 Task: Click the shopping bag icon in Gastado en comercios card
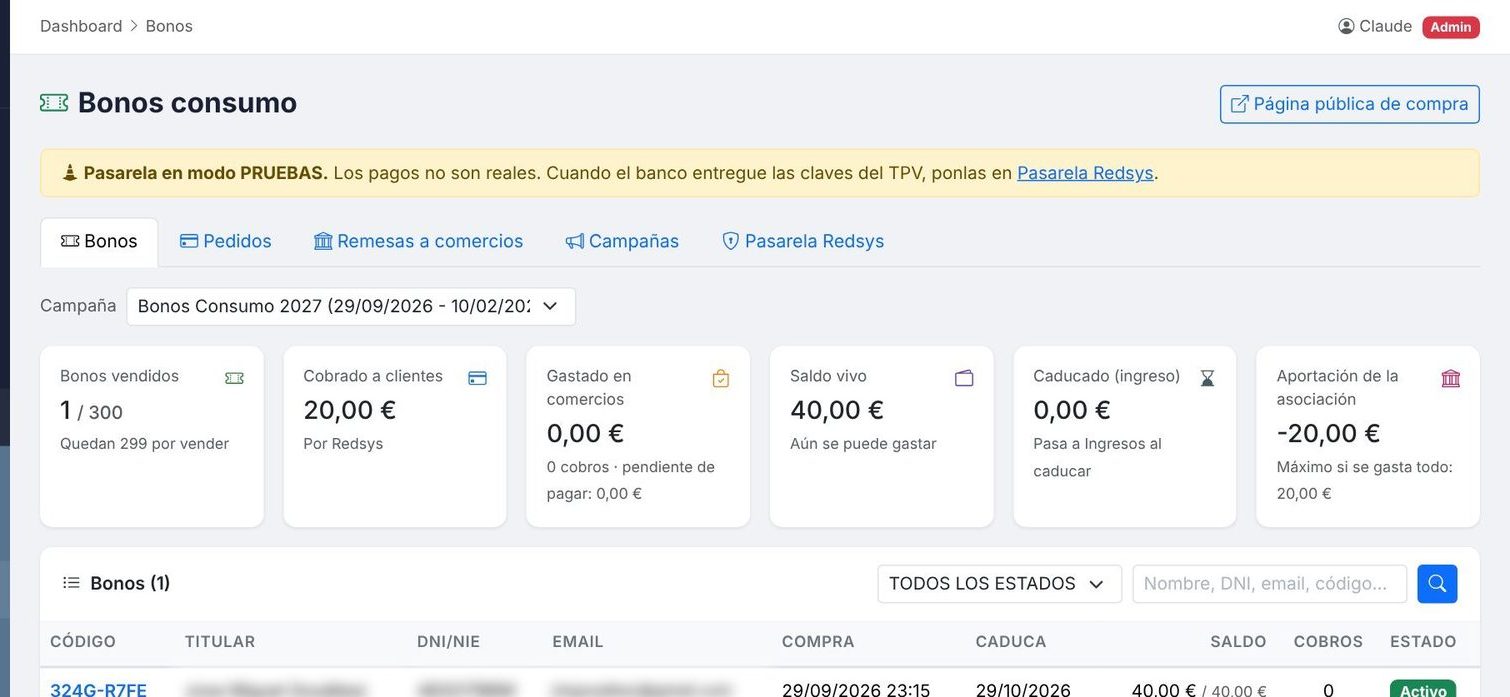tap(721, 378)
